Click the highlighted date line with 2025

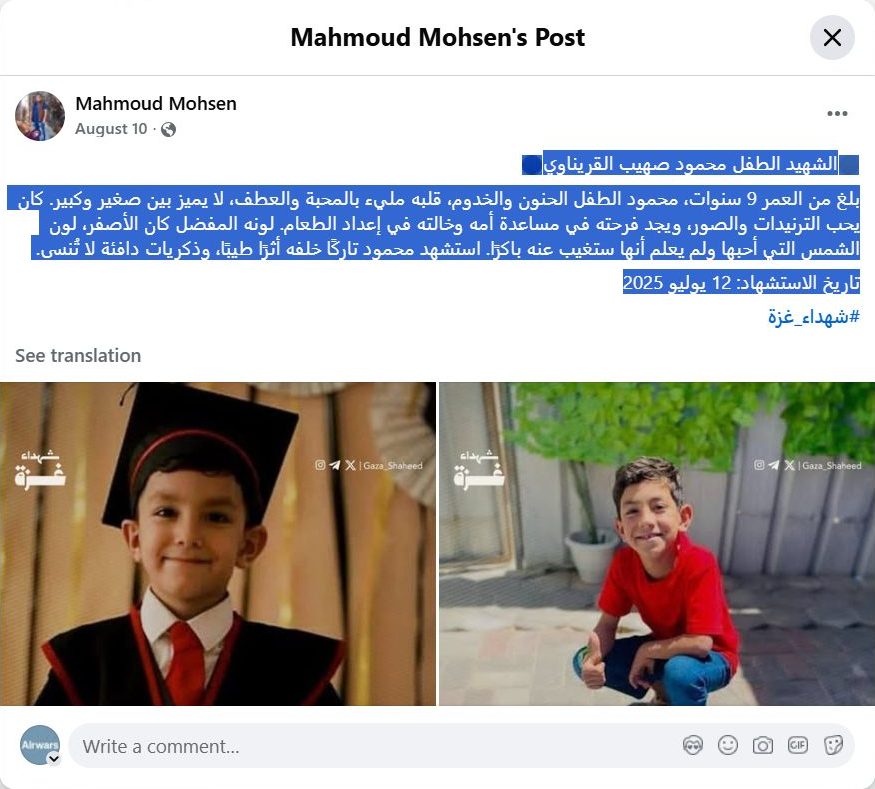point(741,283)
